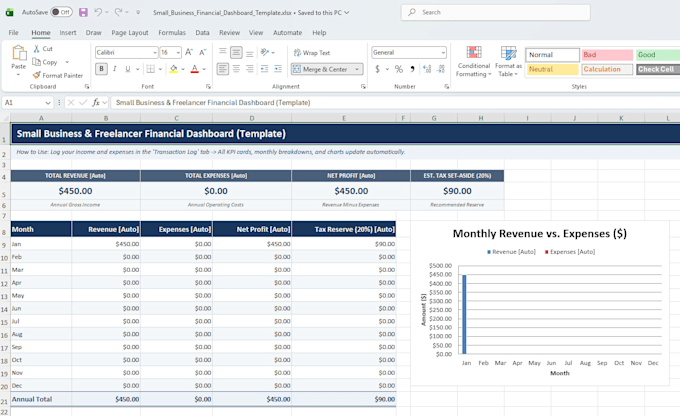Cut the selection with scissors icon
The image size is (680, 416).
[x=37, y=49]
